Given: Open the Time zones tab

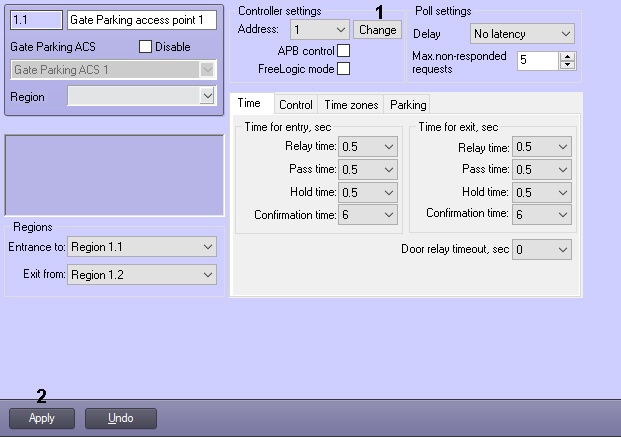Looking at the screenshot, I should point(351,104).
